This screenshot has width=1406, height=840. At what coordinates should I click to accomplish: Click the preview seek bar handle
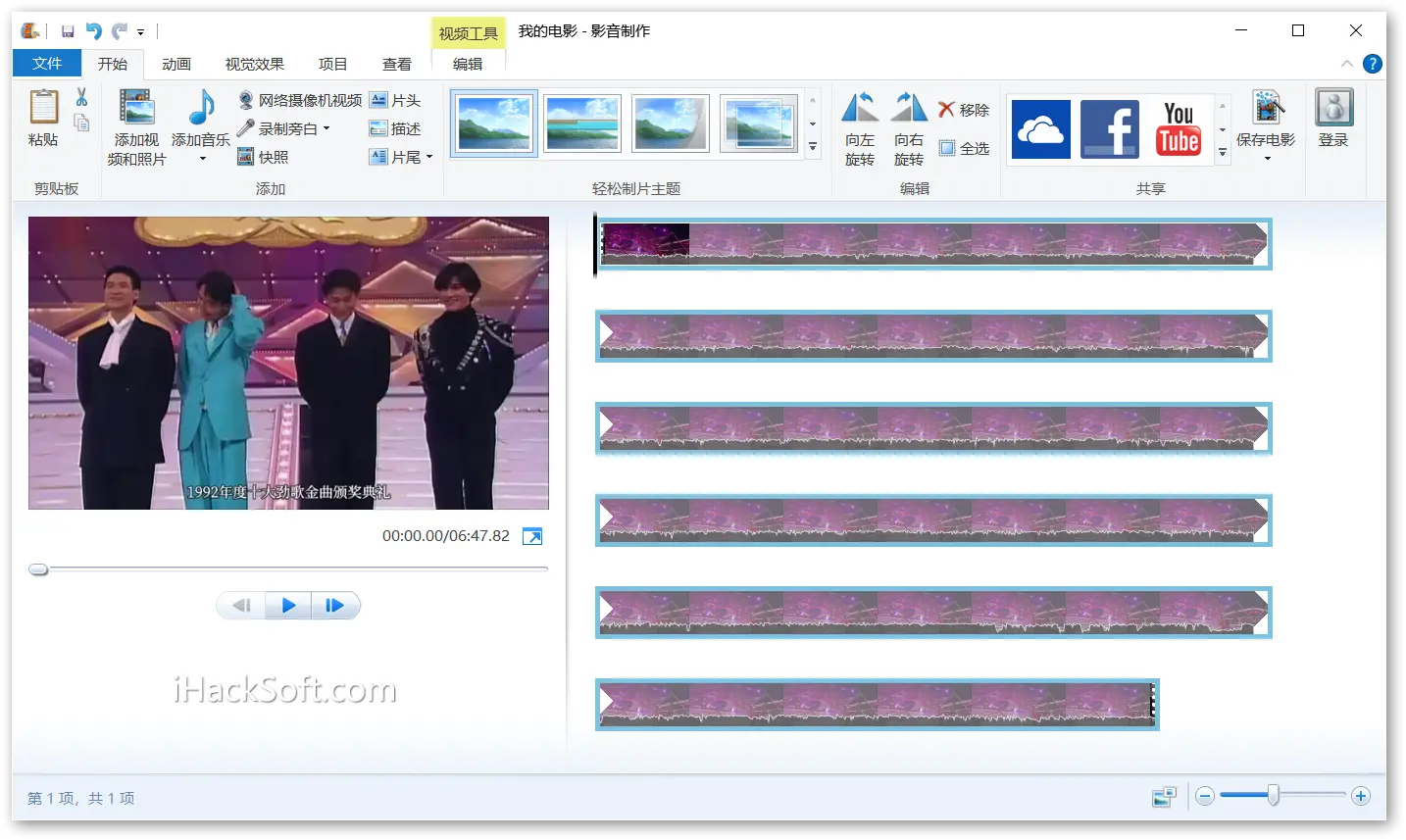38,569
